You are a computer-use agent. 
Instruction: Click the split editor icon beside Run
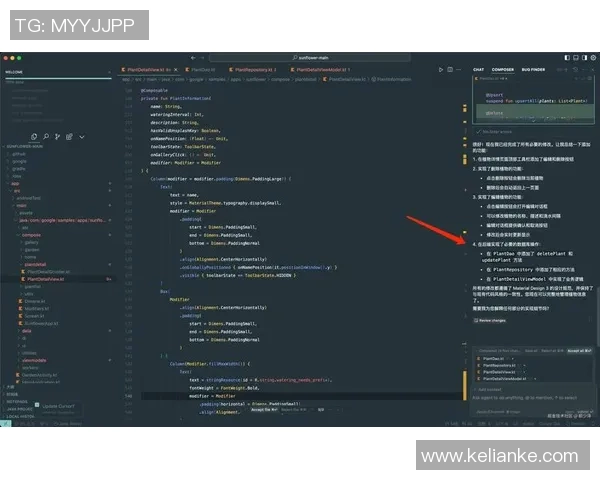[451, 70]
